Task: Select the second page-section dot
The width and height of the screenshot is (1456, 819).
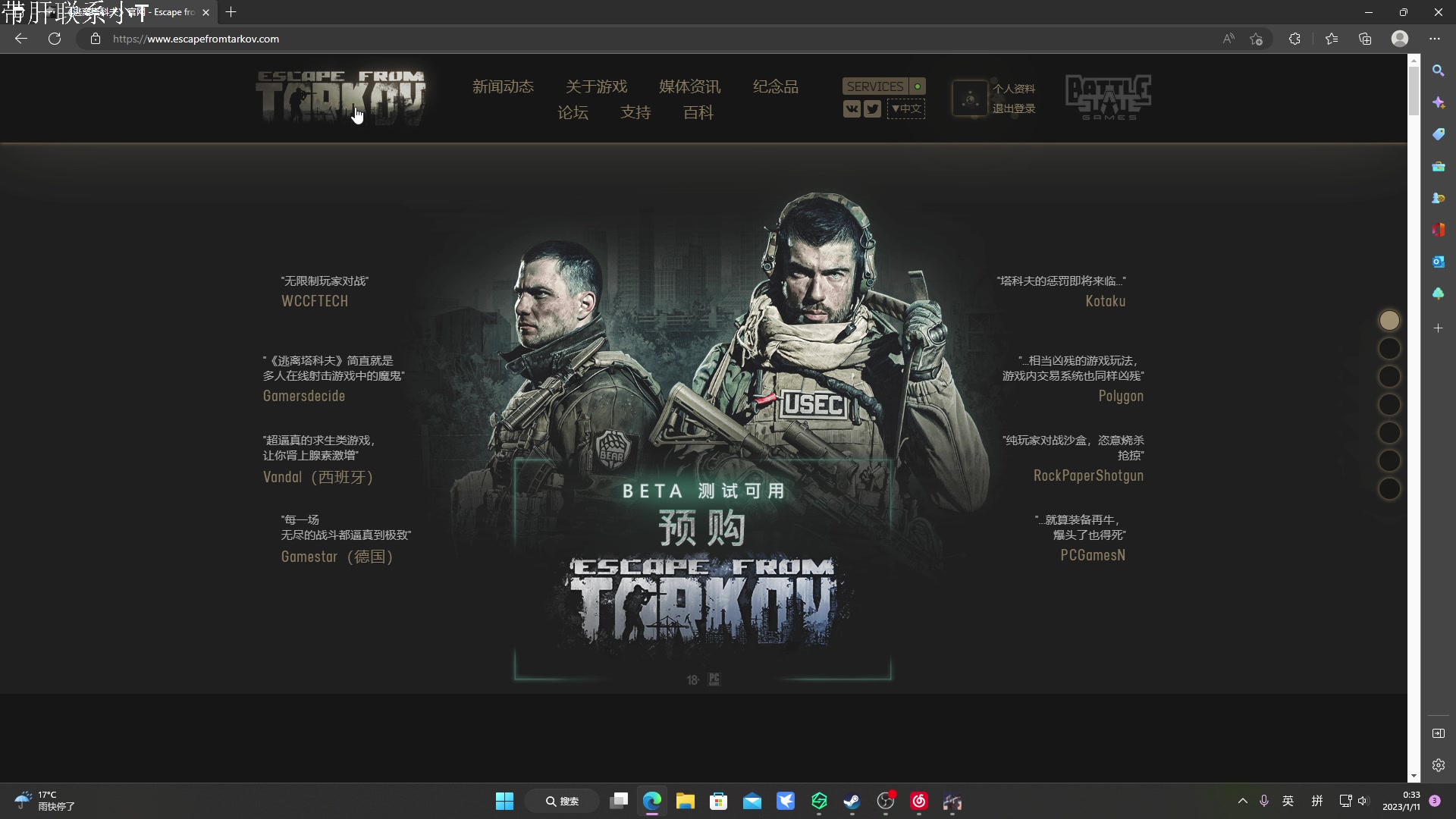Action: point(1389,349)
